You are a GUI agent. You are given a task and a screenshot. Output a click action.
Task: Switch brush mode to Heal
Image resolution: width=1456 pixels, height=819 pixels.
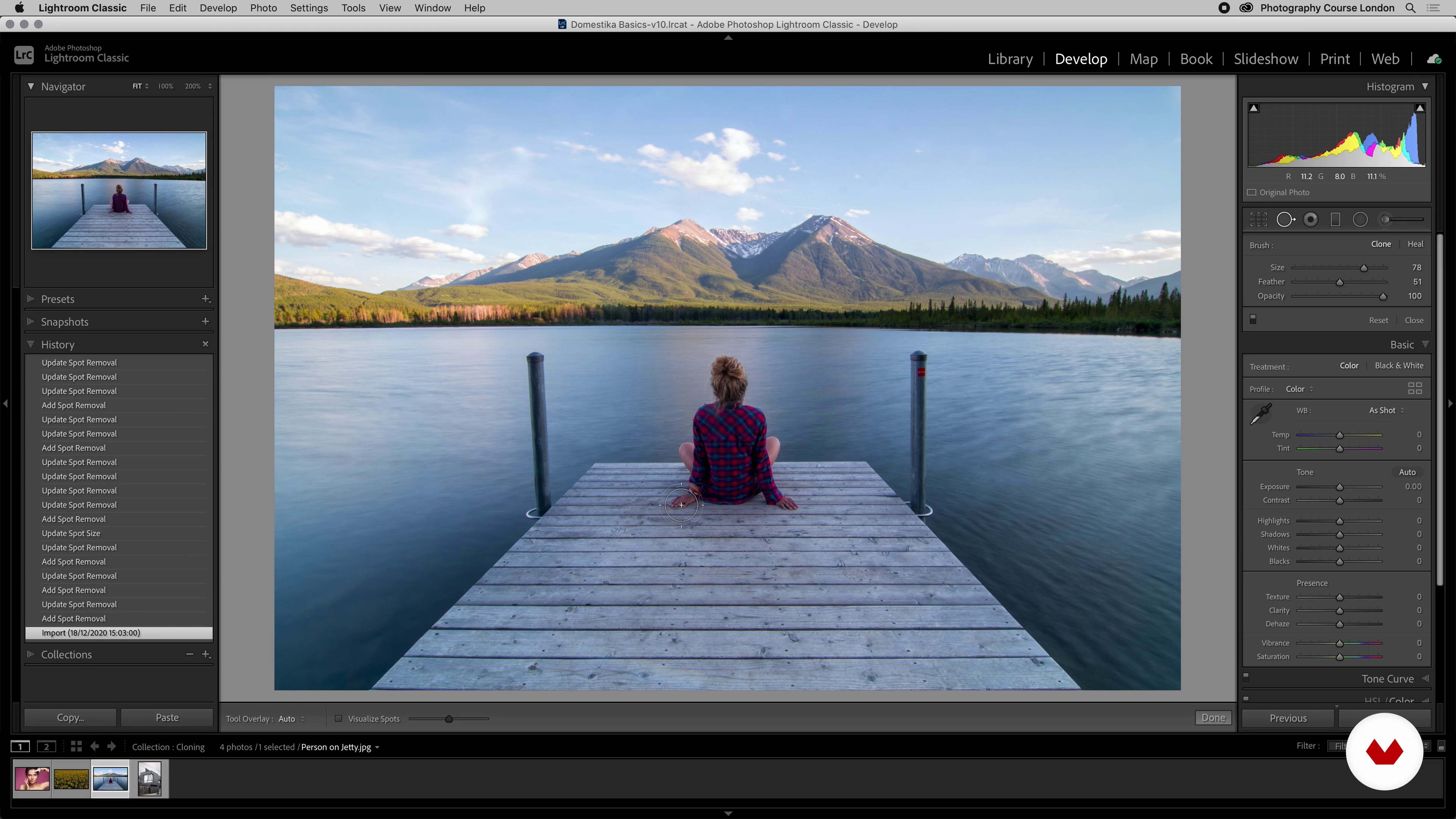point(1415,244)
